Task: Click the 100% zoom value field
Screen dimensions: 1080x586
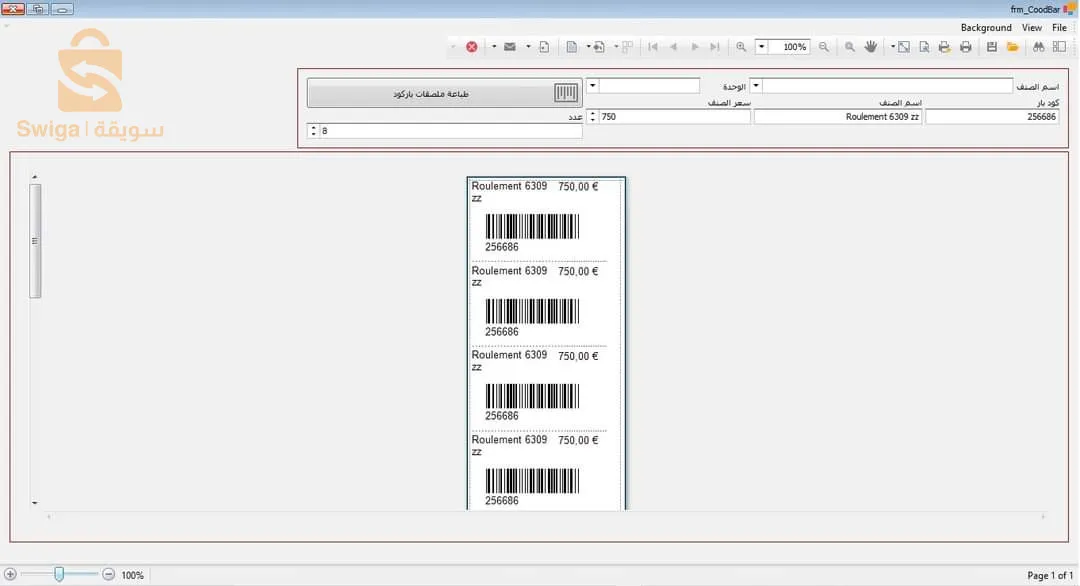Action: 789,47
